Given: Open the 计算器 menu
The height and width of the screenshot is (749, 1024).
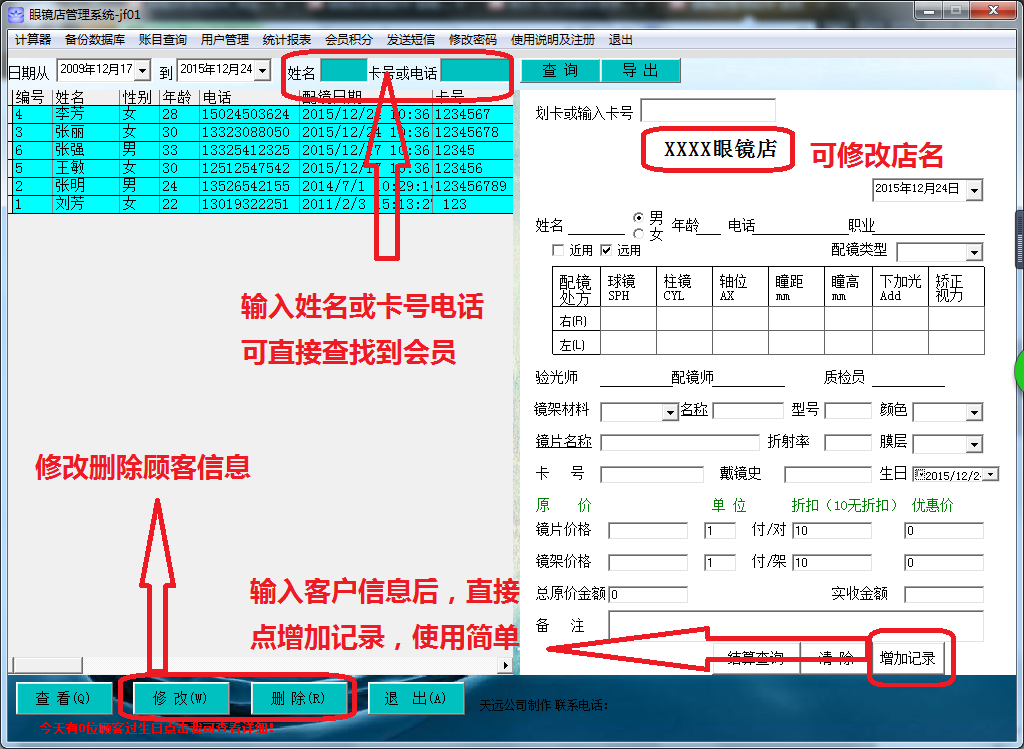Looking at the screenshot, I should pos(33,40).
